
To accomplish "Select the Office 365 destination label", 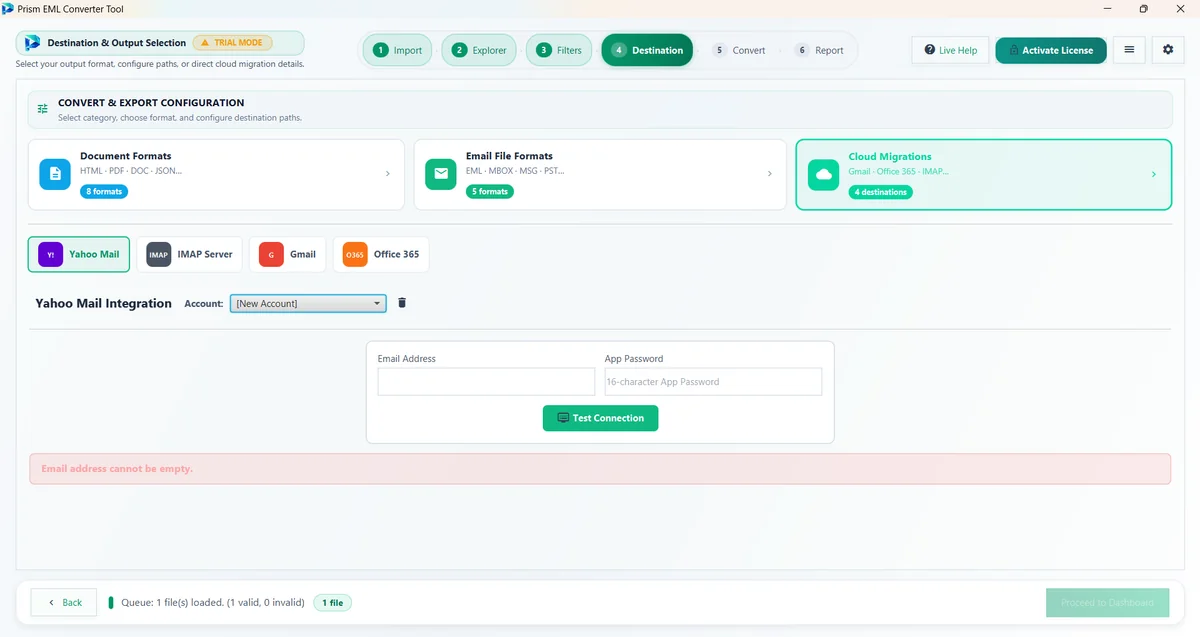I will (396, 254).
